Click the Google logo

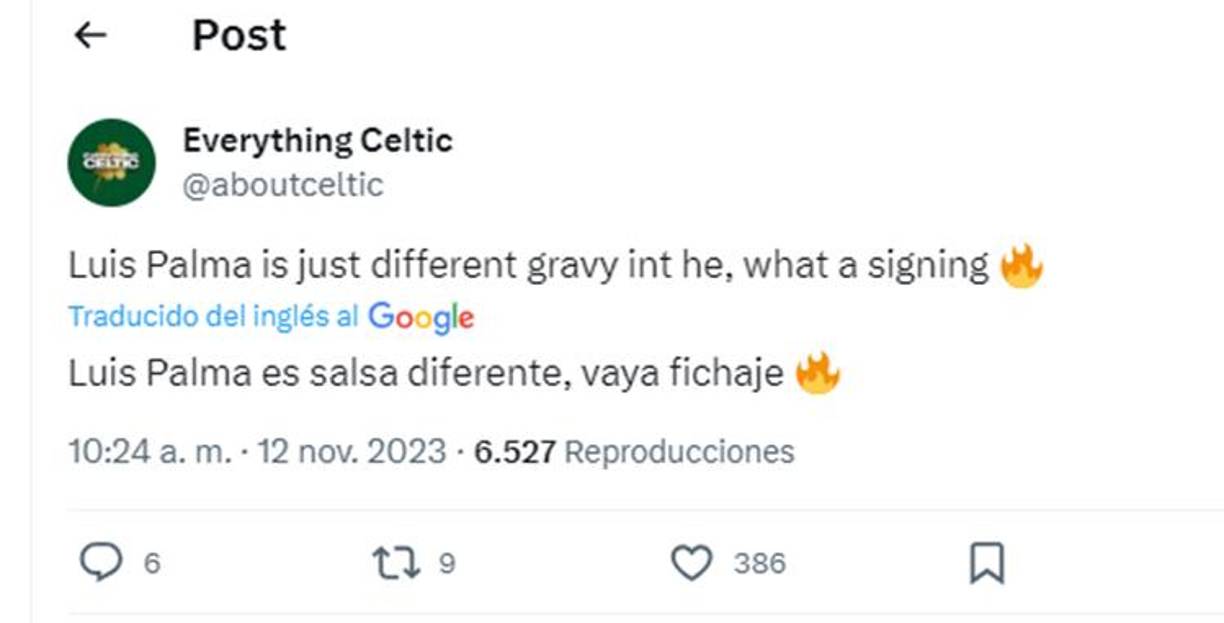pos(421,317)
